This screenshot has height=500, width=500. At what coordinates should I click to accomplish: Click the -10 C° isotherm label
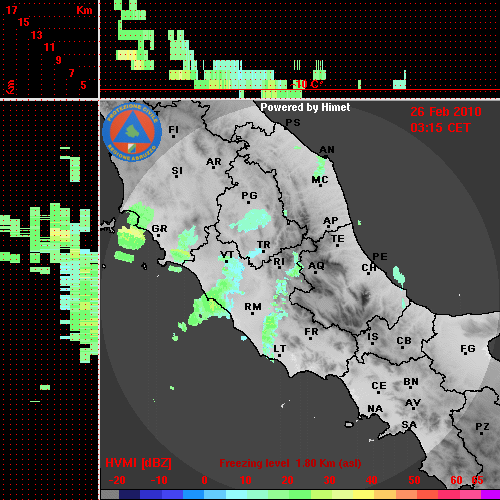(307, 84)
